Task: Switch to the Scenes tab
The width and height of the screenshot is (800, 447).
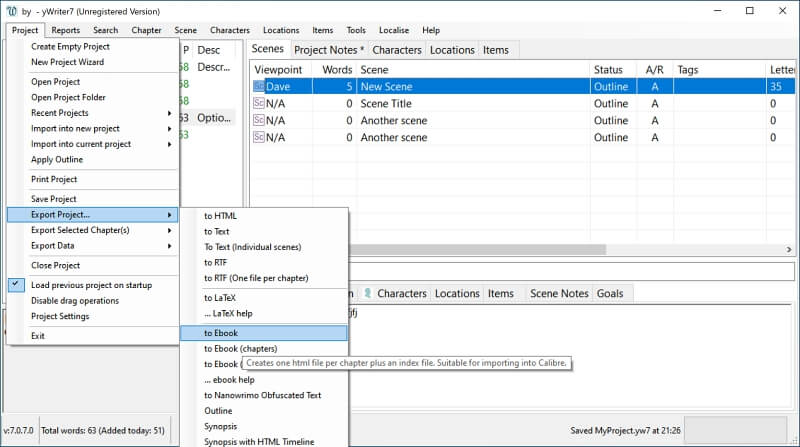Action: click(x=268, y=49)
